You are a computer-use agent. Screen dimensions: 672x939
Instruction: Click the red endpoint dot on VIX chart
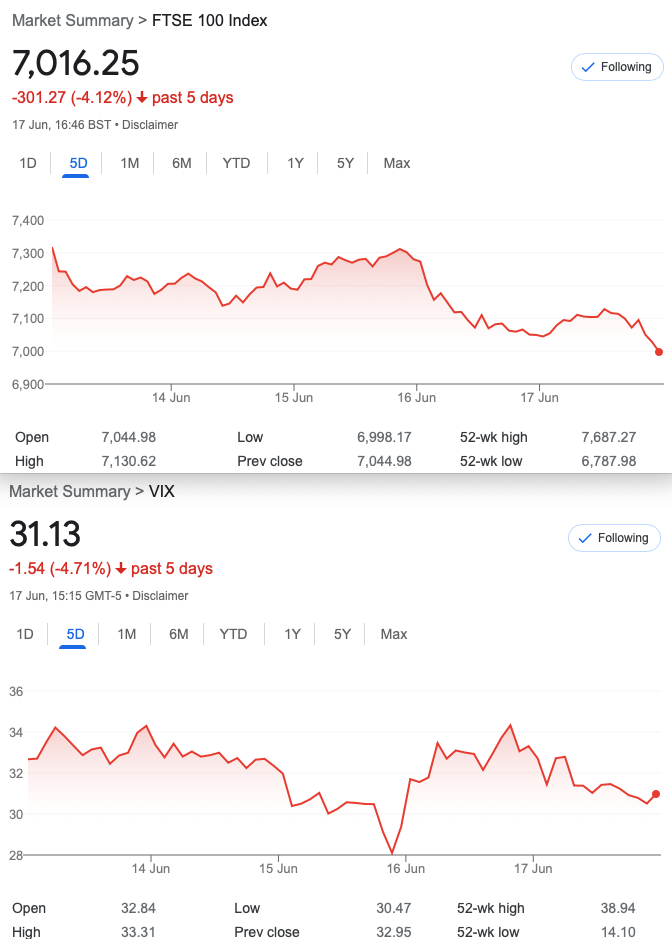(x=656, y=794)
